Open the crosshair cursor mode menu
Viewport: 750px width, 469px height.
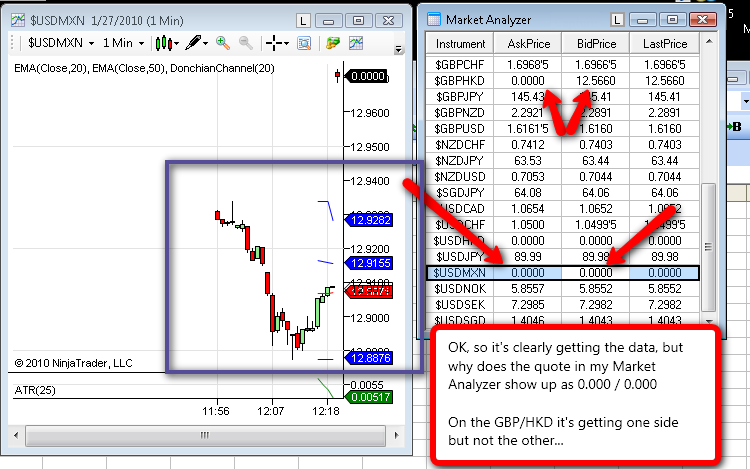click(277, 43)
